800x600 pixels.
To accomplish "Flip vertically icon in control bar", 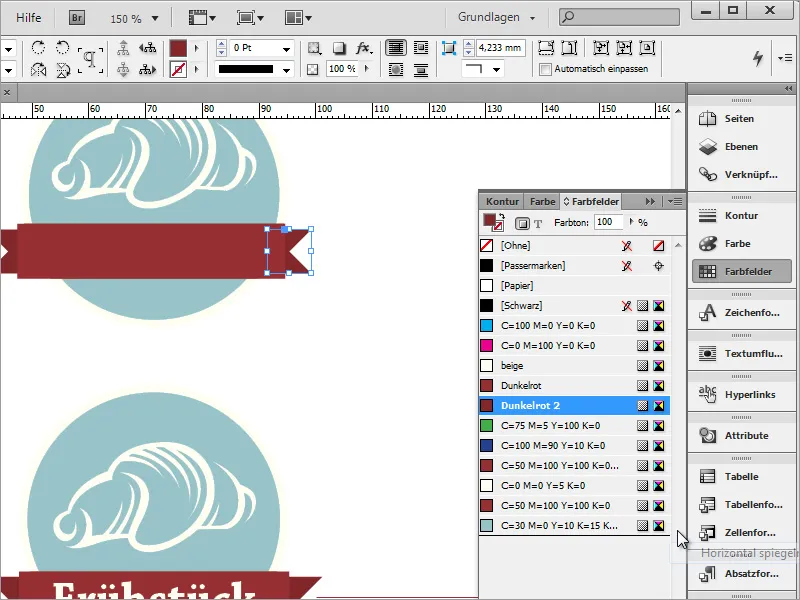I will pyautogui.click(x=62, y=70).
